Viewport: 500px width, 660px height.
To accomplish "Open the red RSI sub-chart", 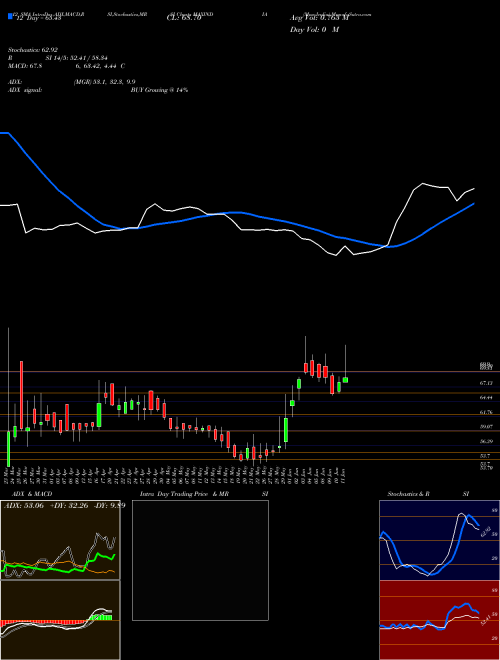I will [439, 620].
